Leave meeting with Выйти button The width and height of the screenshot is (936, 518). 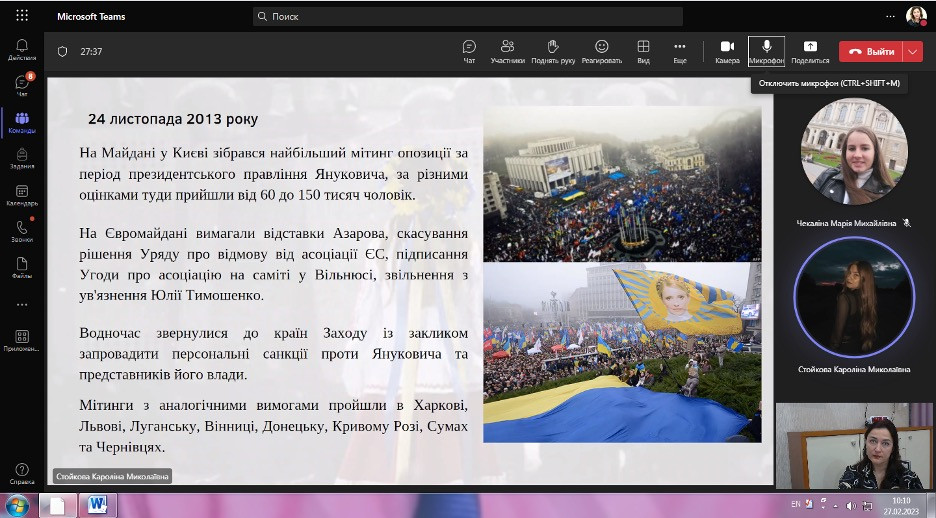[x=871, y=52]
